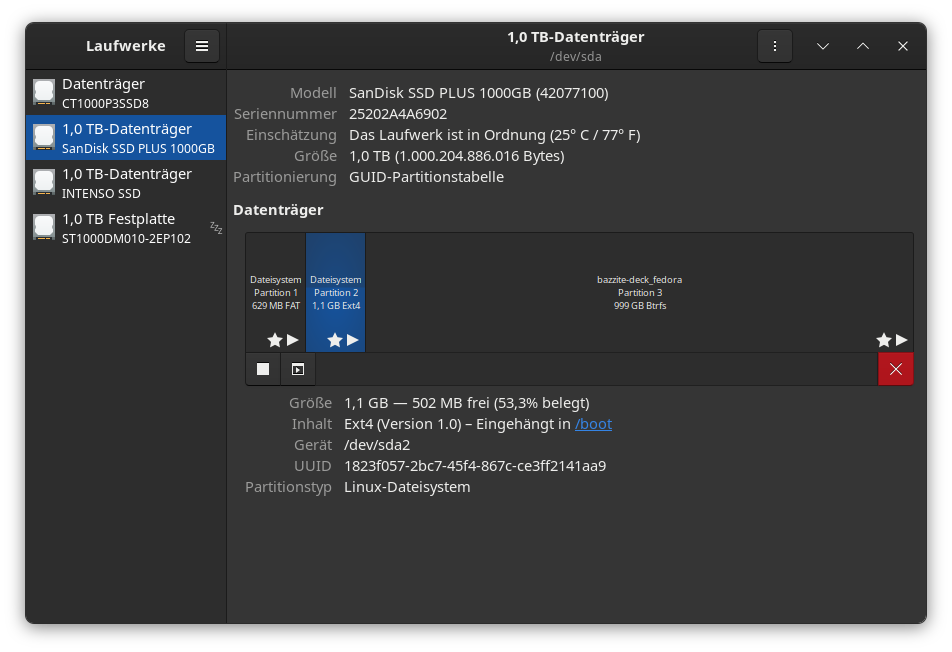The height and width of the screenshot is (652, 952).
Task: Unmount partition with the stop button
Action: pyautogui.click(x=263, y=369)
